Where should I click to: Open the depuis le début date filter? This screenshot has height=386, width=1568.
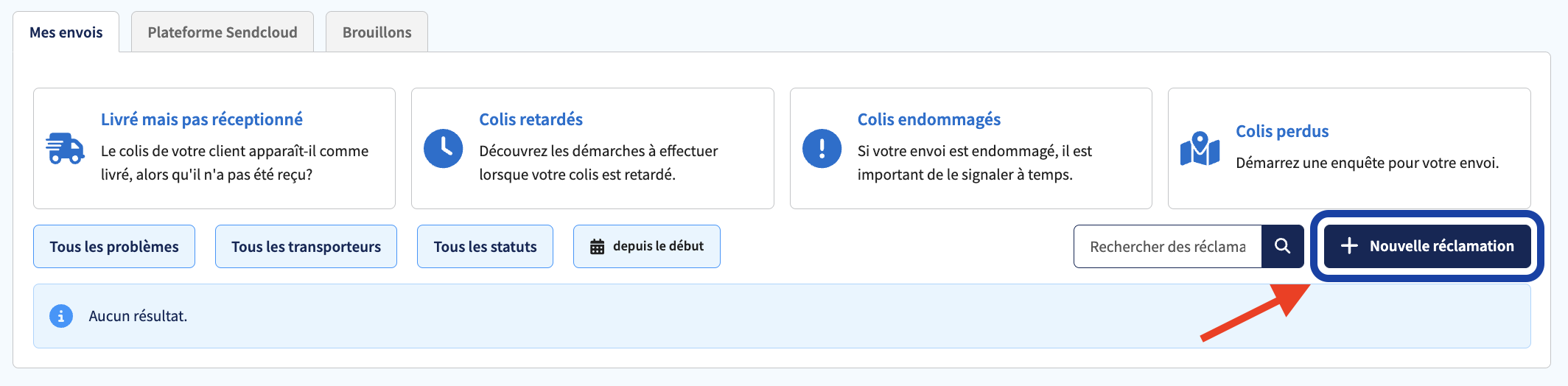pyautogui.click(x=647, y=246)
